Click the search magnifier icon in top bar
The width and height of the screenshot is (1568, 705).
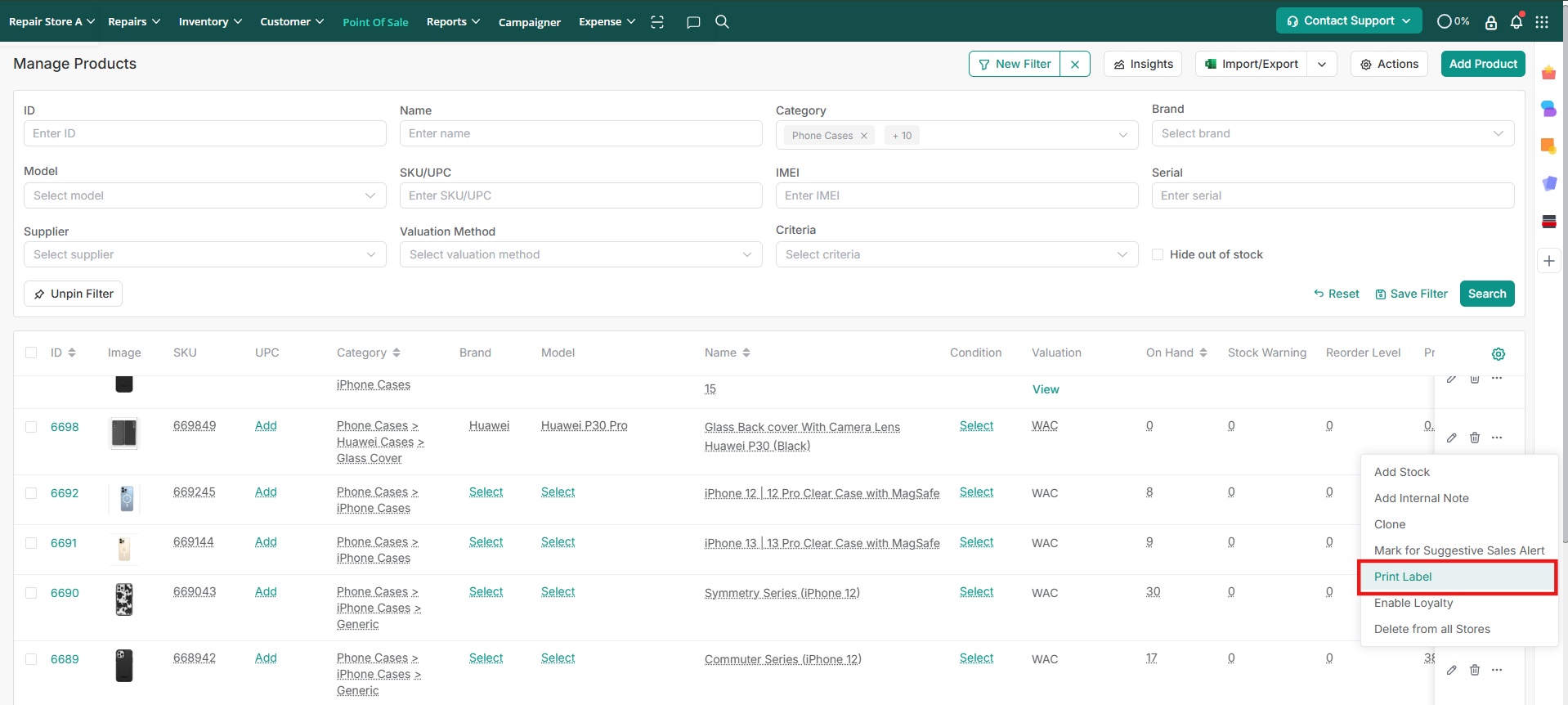coord(722,21)
